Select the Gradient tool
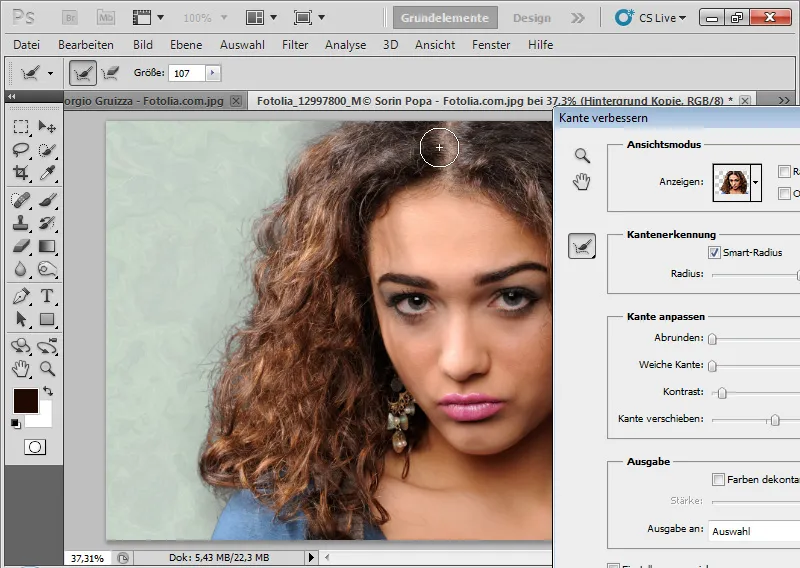The height and width of the screenshot is (568, 800). 47,246
